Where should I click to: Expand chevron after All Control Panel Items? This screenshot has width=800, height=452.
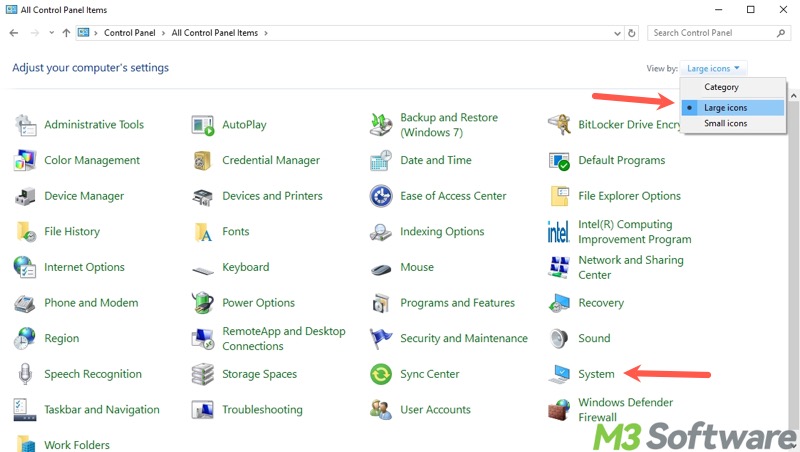pos(266,33)
